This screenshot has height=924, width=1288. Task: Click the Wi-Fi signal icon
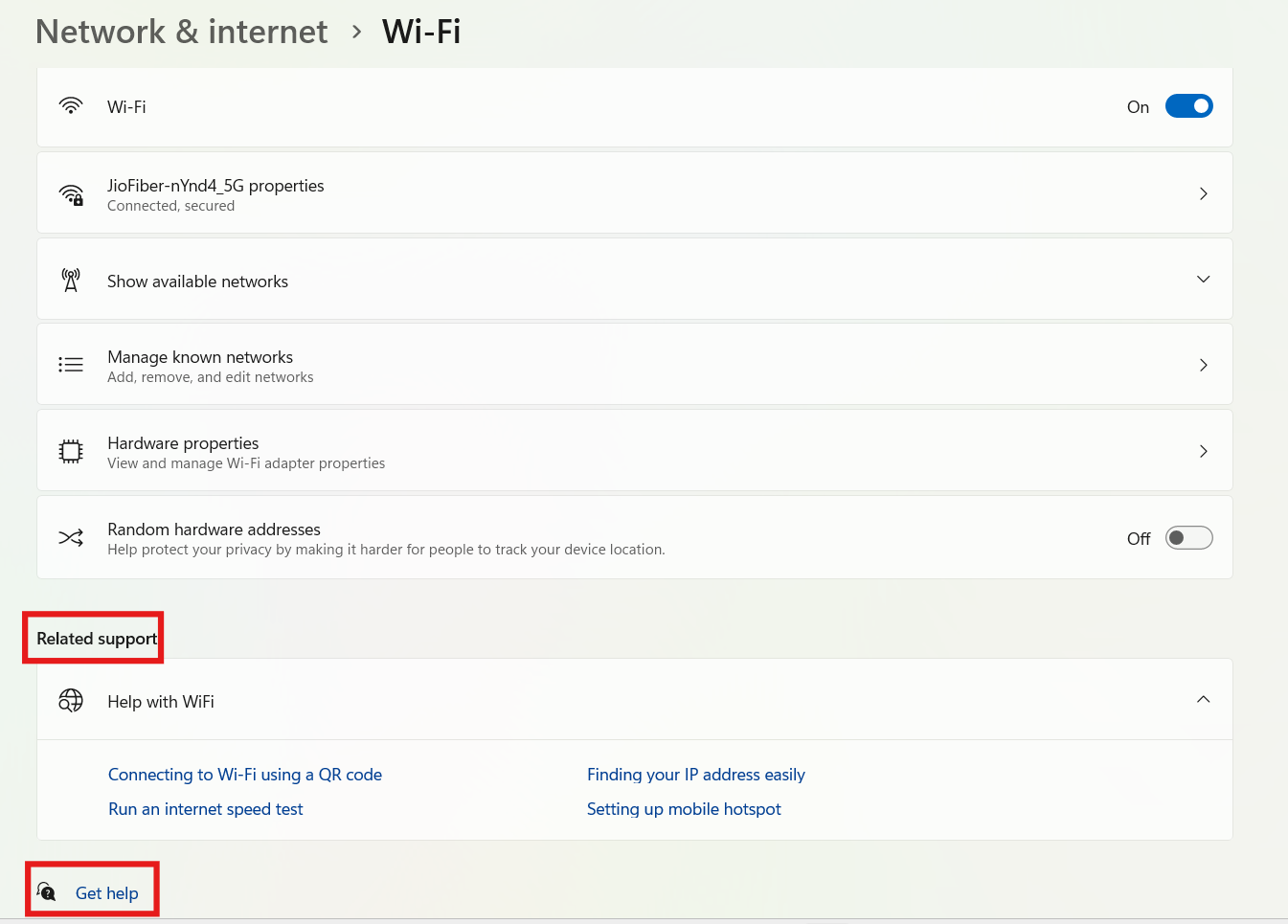click(x=71, y=105)
